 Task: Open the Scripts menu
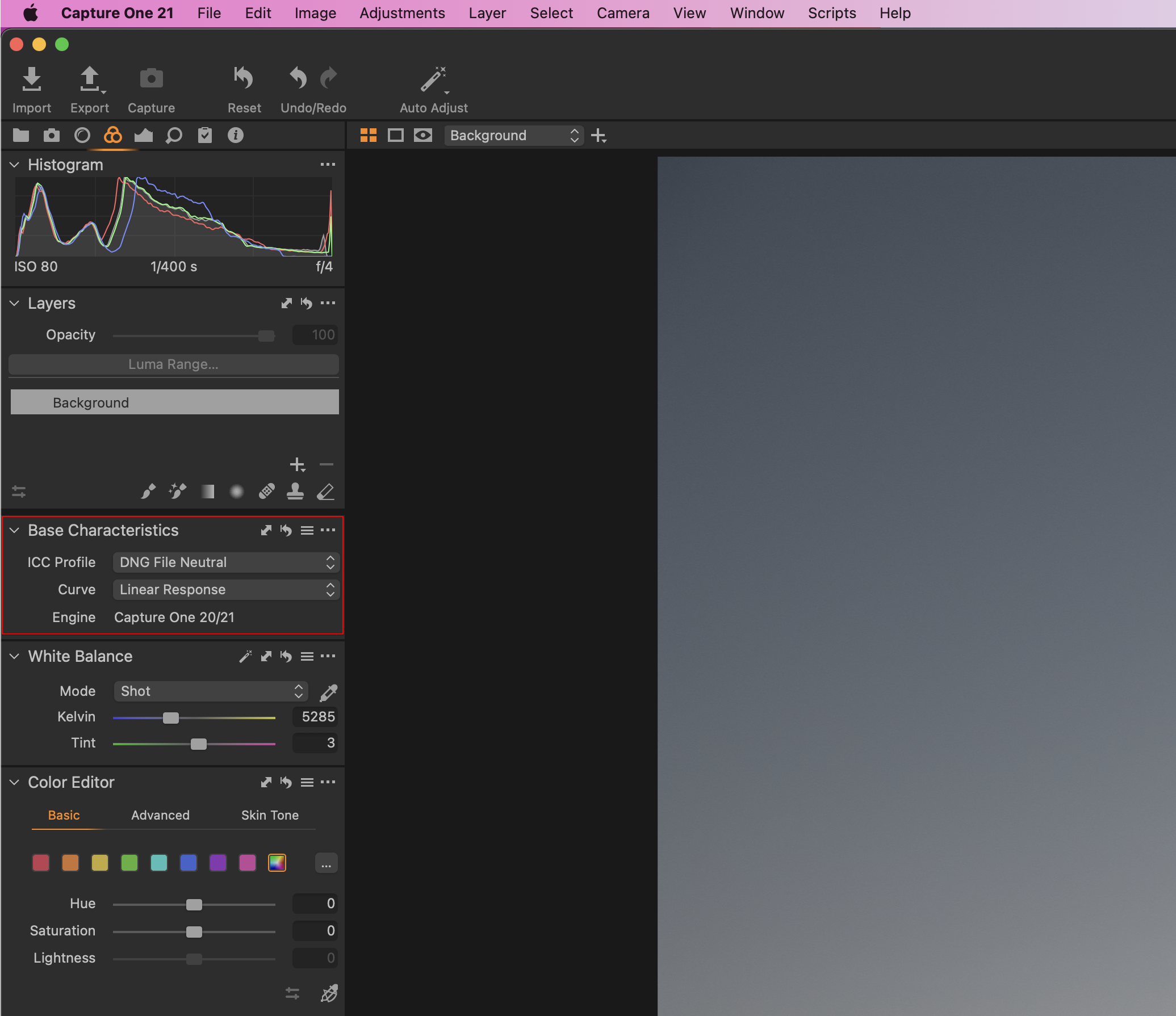click(x=832, y=13)
